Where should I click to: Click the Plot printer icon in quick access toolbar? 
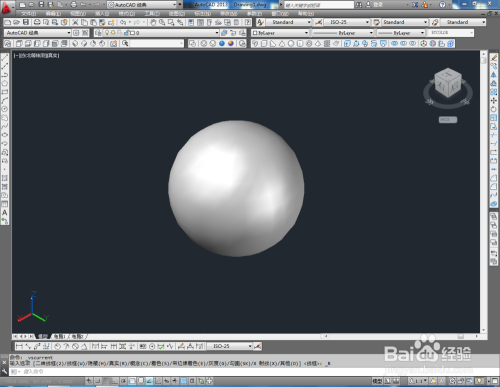(x=74, y=5)
